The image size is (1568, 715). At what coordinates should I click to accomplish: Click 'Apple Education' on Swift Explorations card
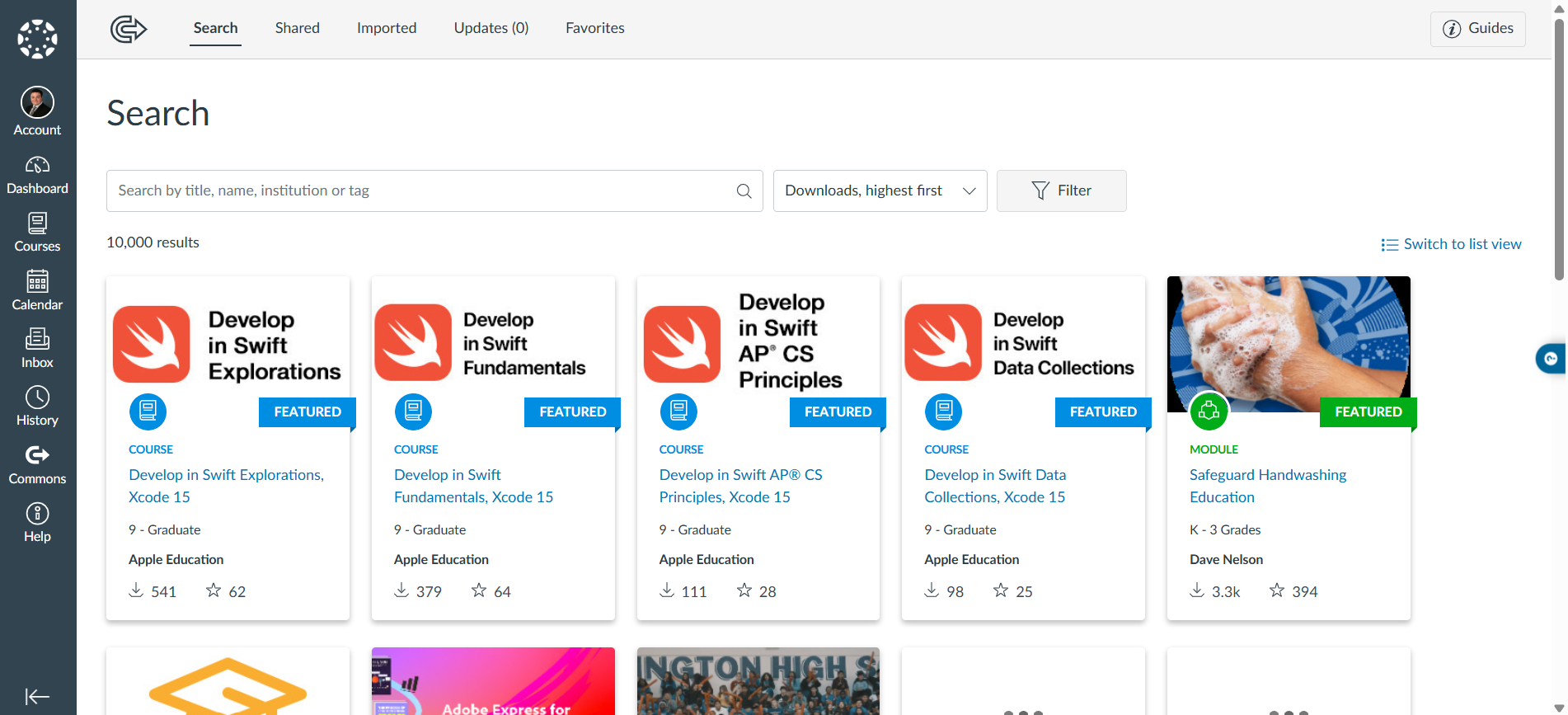[176, 559]
